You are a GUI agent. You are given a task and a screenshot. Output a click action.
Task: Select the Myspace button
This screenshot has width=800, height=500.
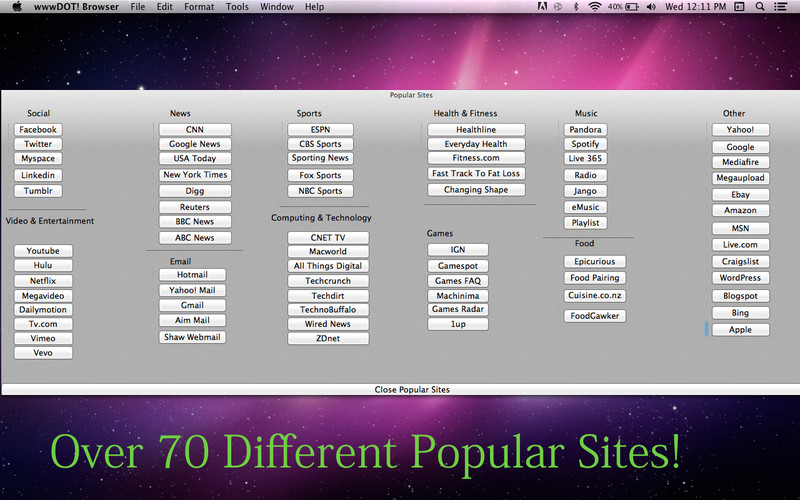click(38, 158)
